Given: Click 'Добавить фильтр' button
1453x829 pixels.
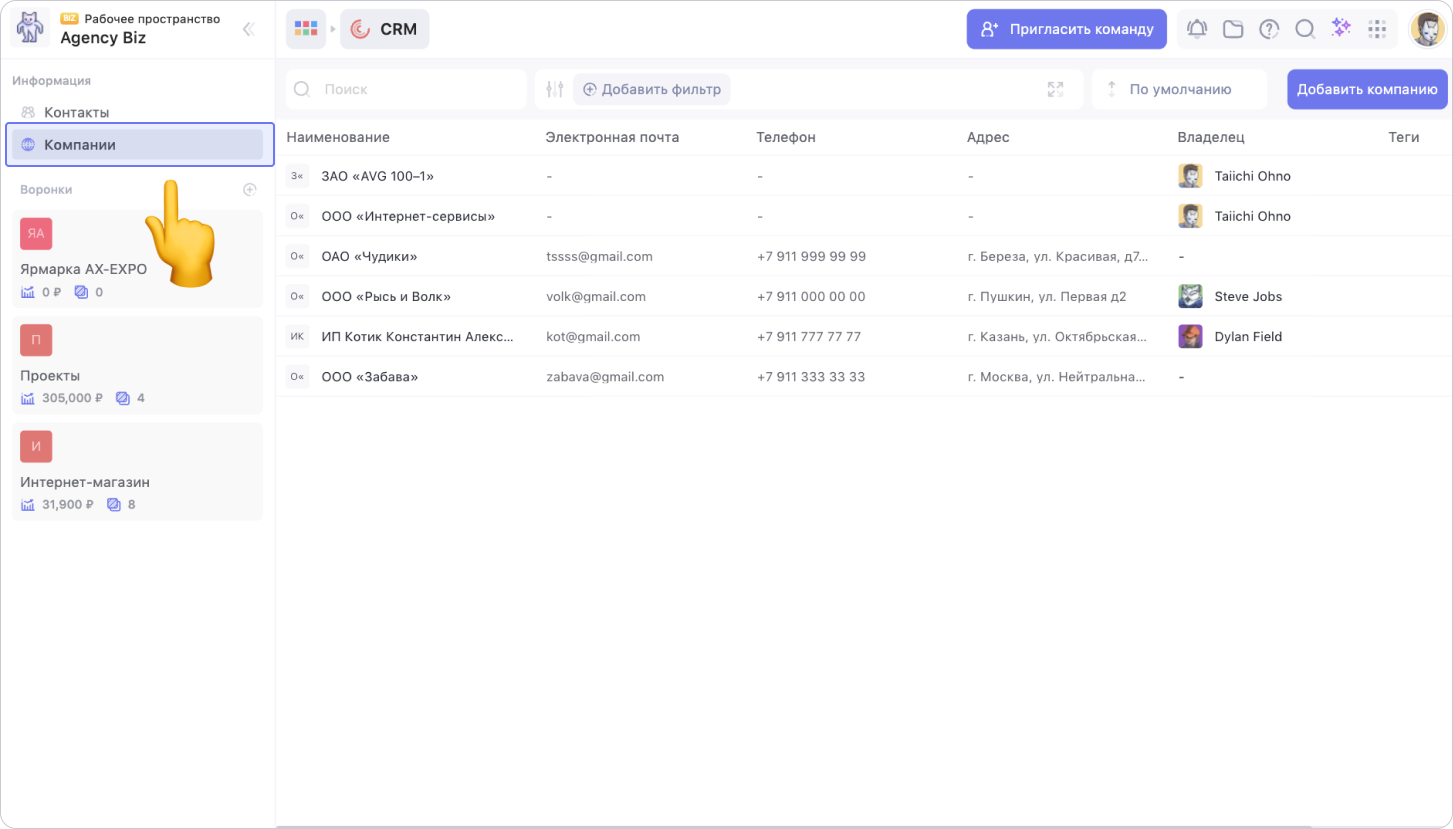Looking at the screenshot, I should click(x=652, y=89).
